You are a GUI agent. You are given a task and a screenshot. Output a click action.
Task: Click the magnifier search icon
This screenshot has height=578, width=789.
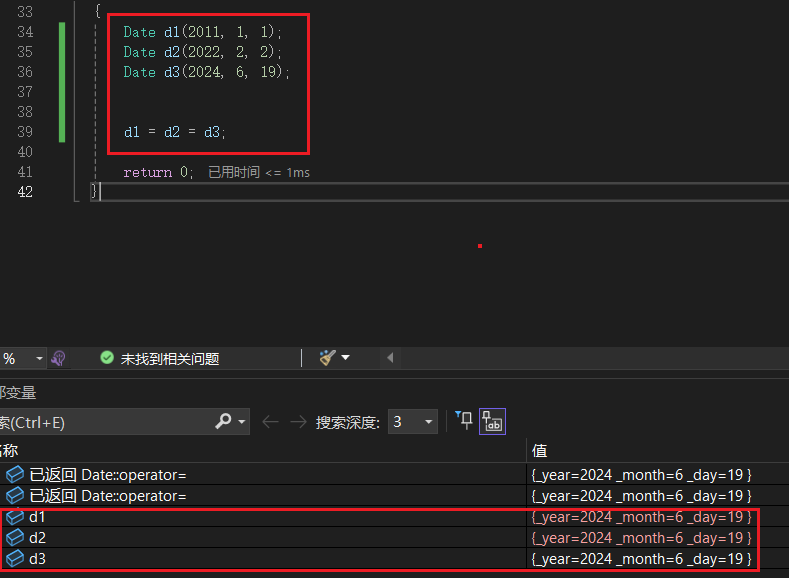[223, 421]
